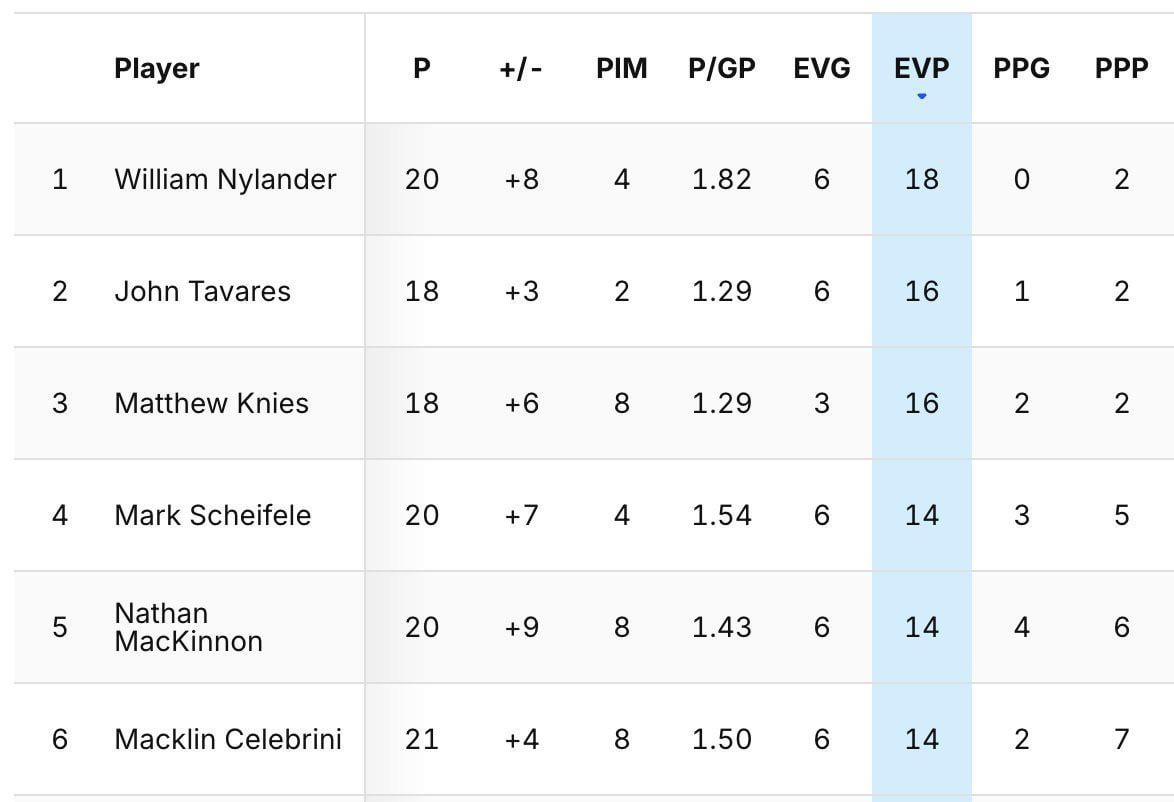The height and width of the screenshot is (802, 1174).
Task: Sort the table by EVG column
Action: click(822, 68)
